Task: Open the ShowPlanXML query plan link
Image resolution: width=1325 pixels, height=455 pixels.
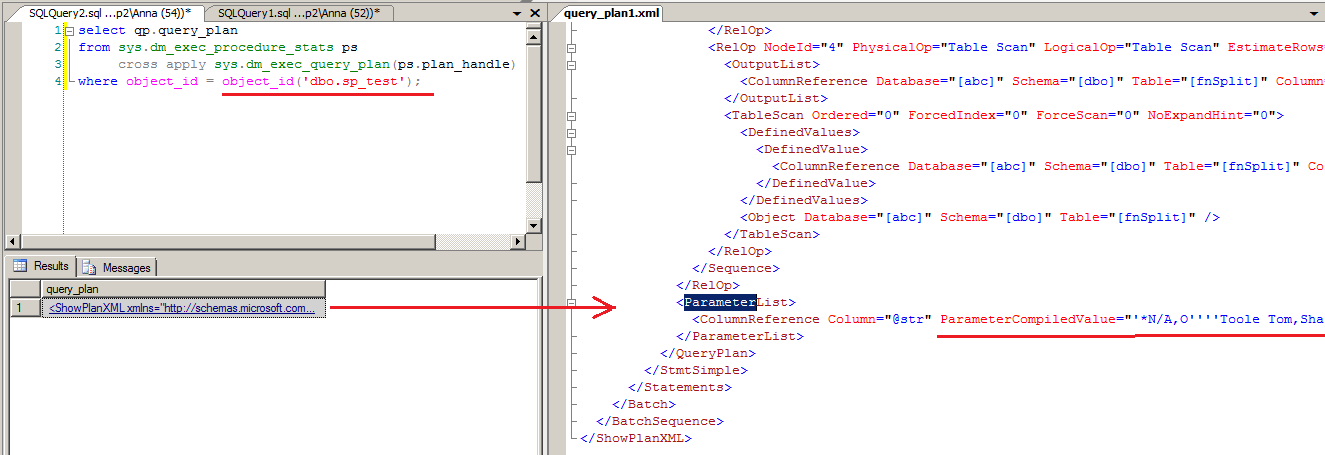Action: coord(181,309)
